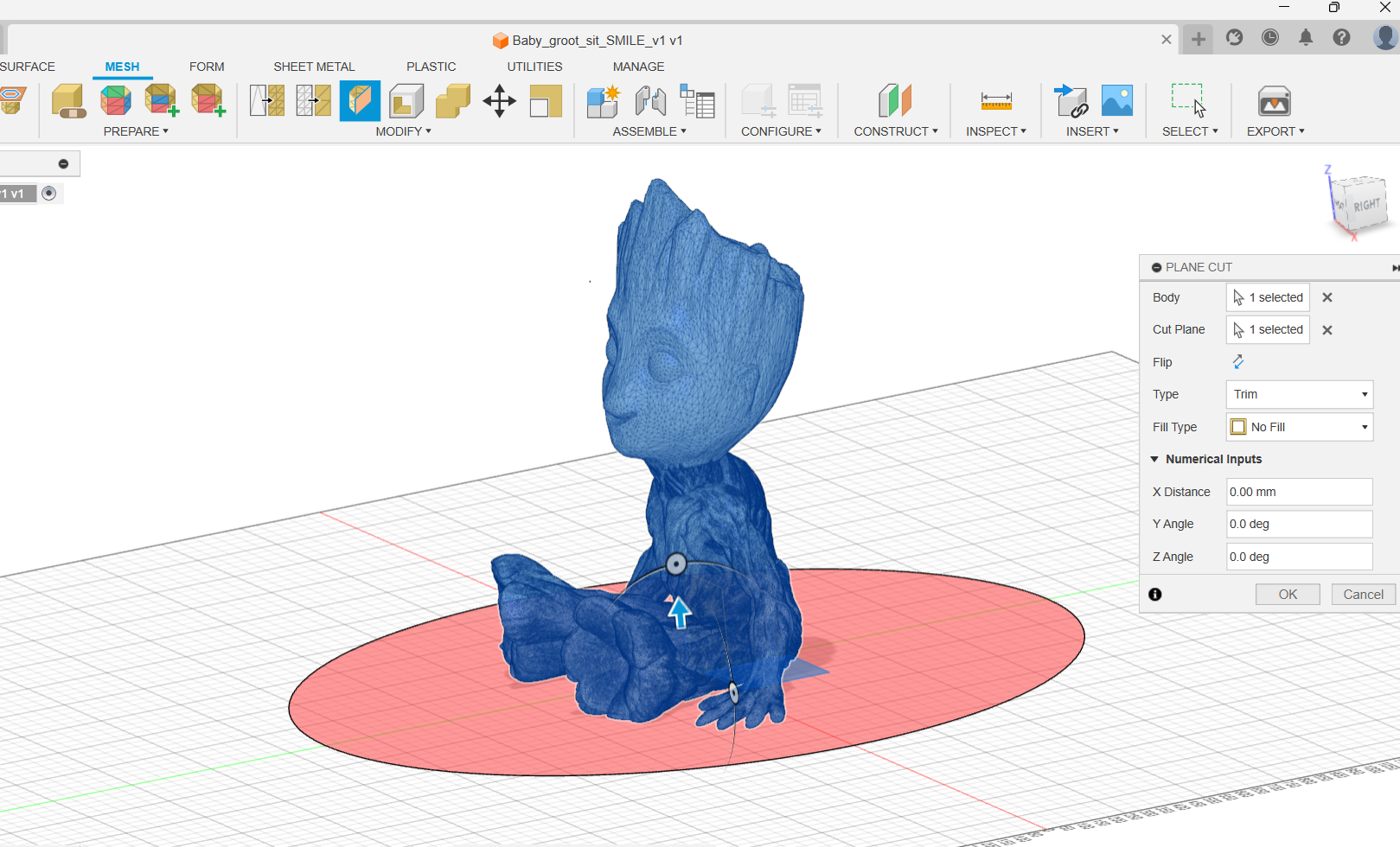Screen dimensions: 1400x847
Task: Expand the EXPORT dropdown menu
Action: (x=1275, y=131)
